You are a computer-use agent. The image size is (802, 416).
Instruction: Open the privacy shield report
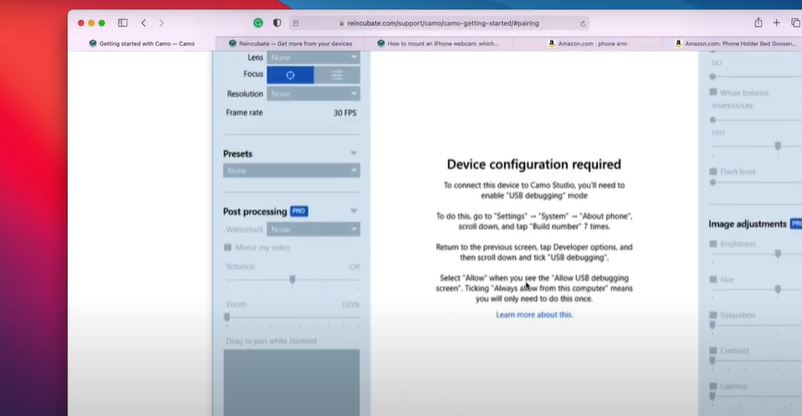click(277, 22)
